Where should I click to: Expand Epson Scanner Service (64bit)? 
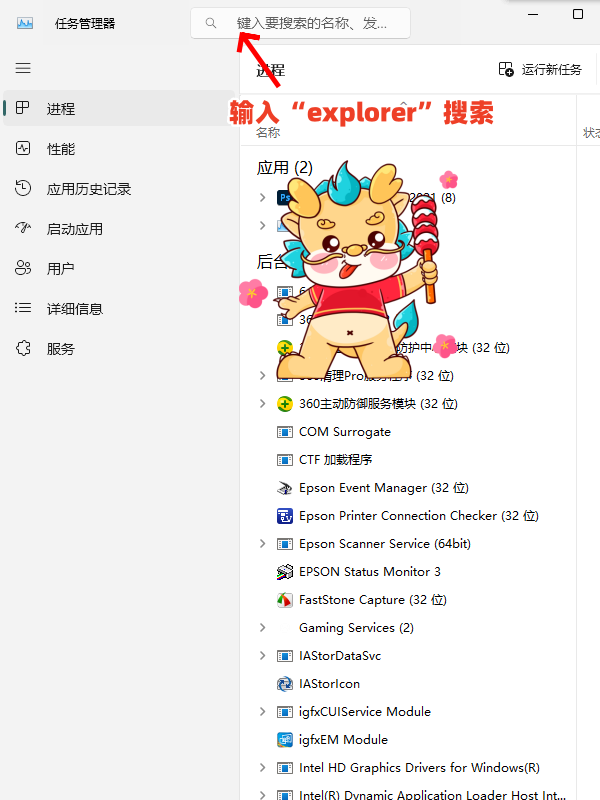coord(263,543)
